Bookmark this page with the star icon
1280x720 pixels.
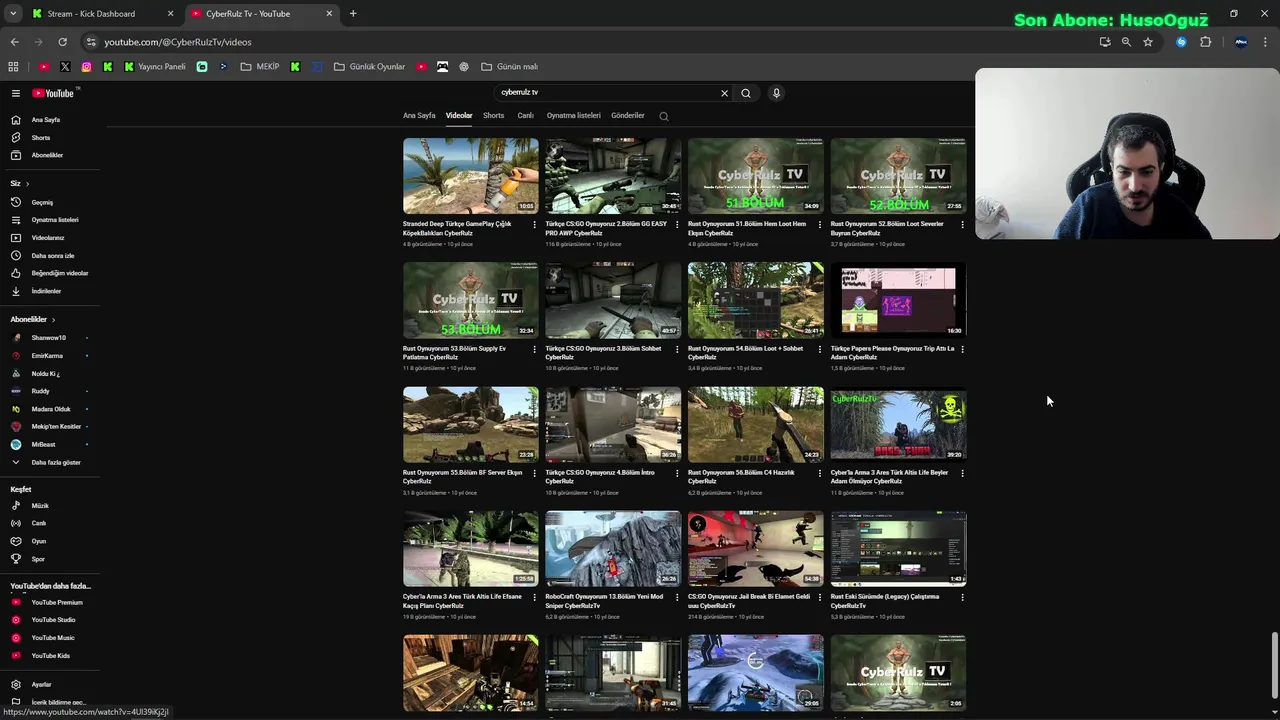(x=1148, y=42)
